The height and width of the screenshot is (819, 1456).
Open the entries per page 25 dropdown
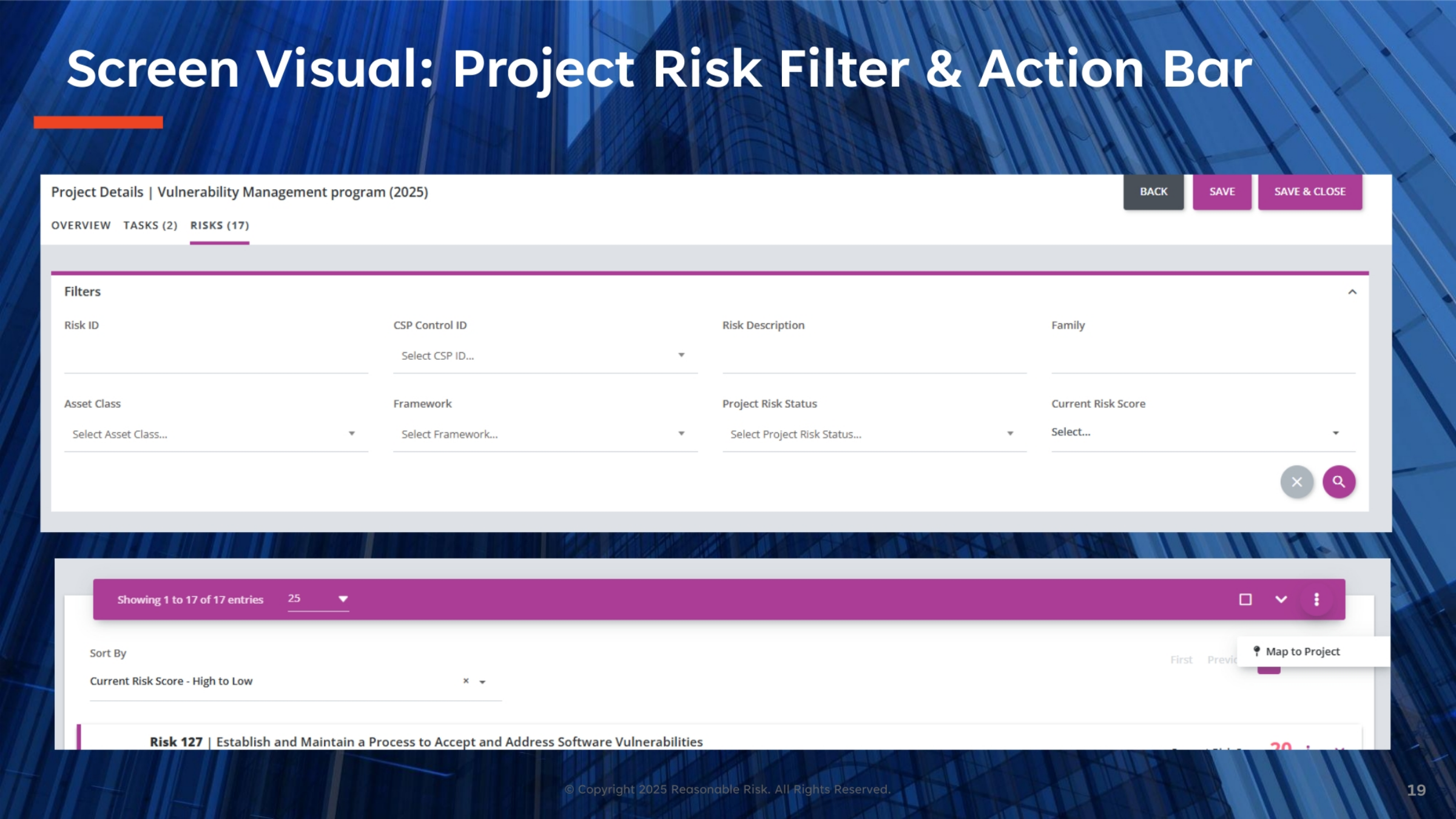[x=318, y=599]
